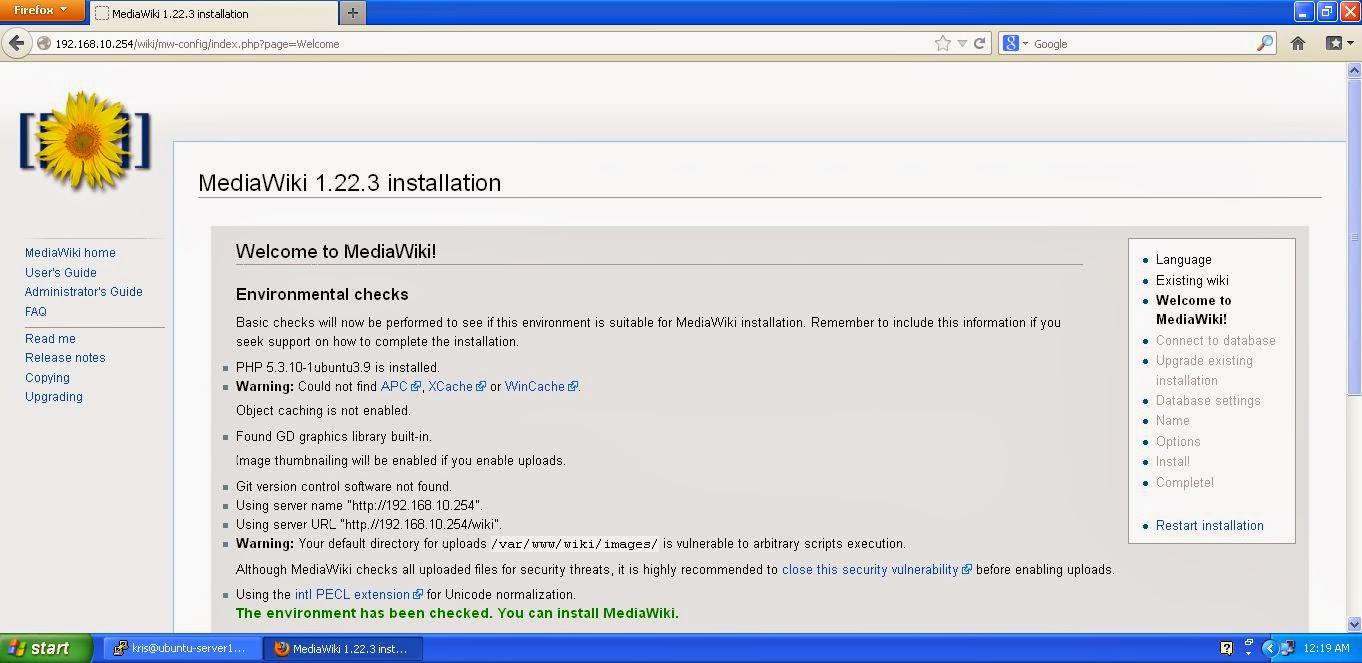Click the Object caching is not enabled line
This screenshot has height=663, width=1362.
pyautogui.click(x=323, y=410)
